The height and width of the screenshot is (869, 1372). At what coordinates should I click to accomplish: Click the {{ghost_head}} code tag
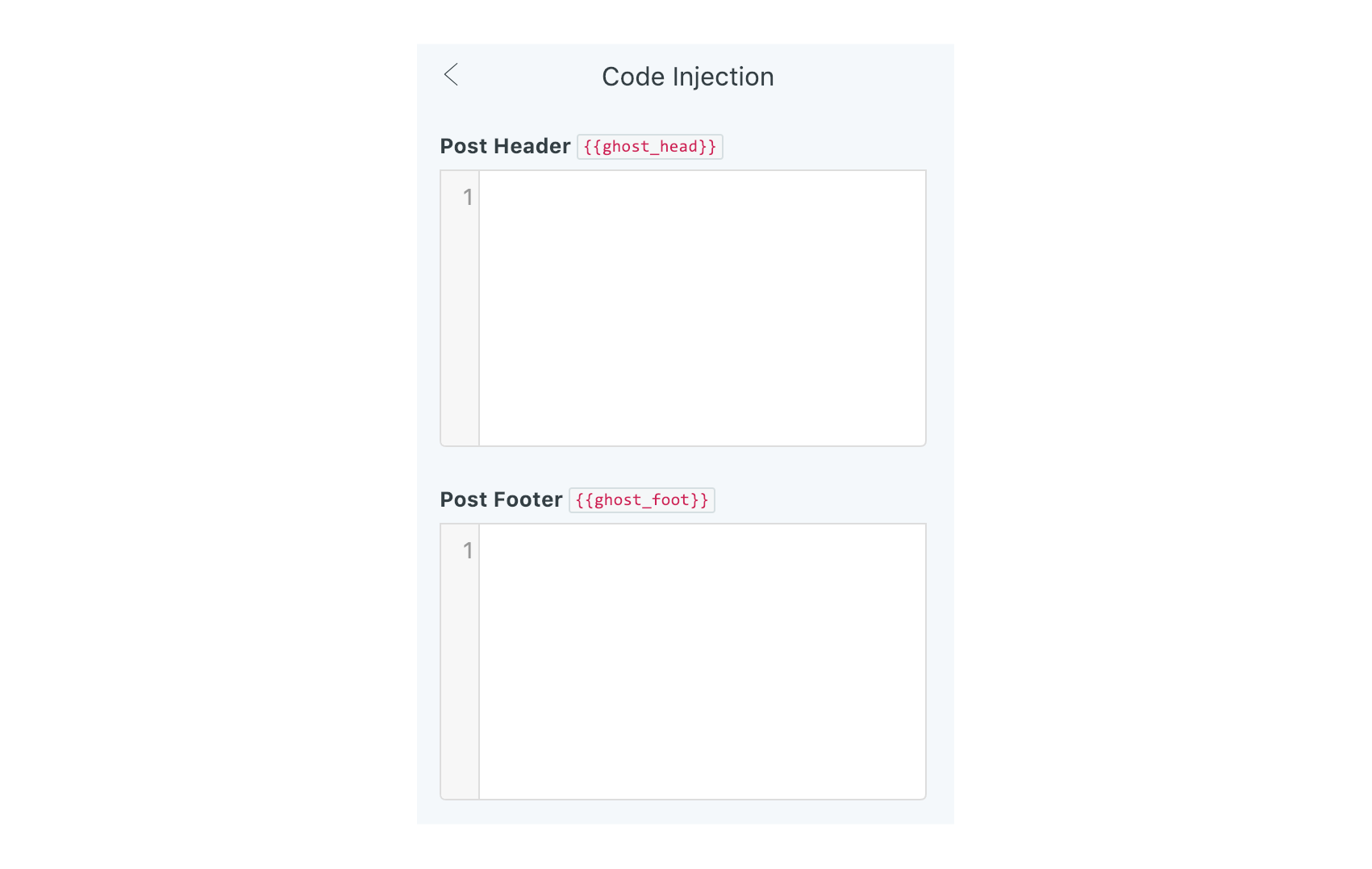[x=649, y=147]
